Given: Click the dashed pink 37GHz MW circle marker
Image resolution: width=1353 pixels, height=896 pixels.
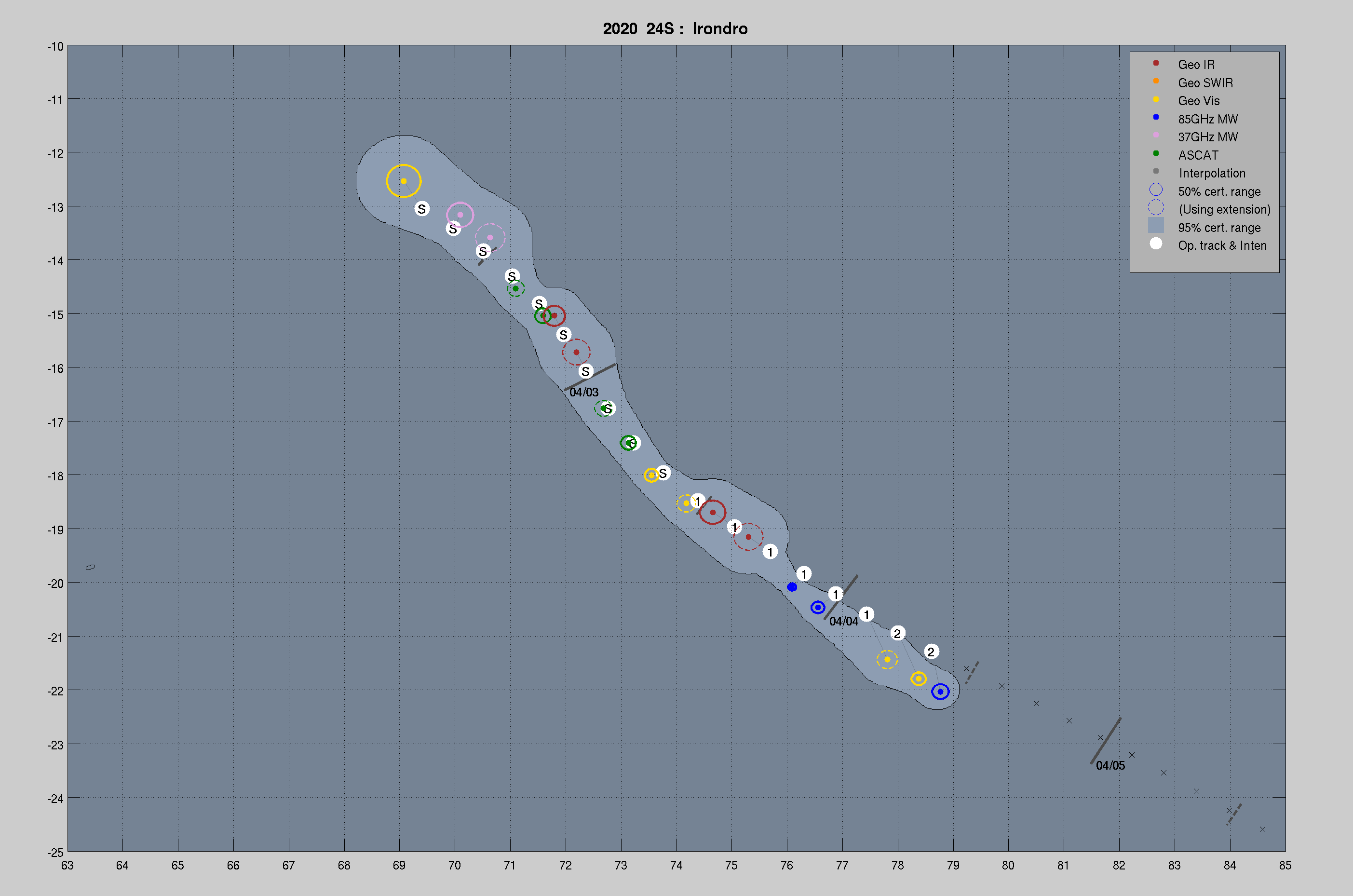Looking at the screenshot, I should [490, 237].
